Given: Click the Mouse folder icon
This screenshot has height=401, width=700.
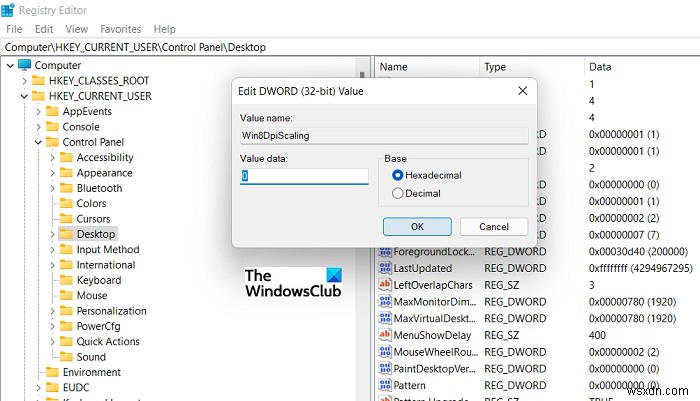Looking at the screenshot, I should (66, 295).
